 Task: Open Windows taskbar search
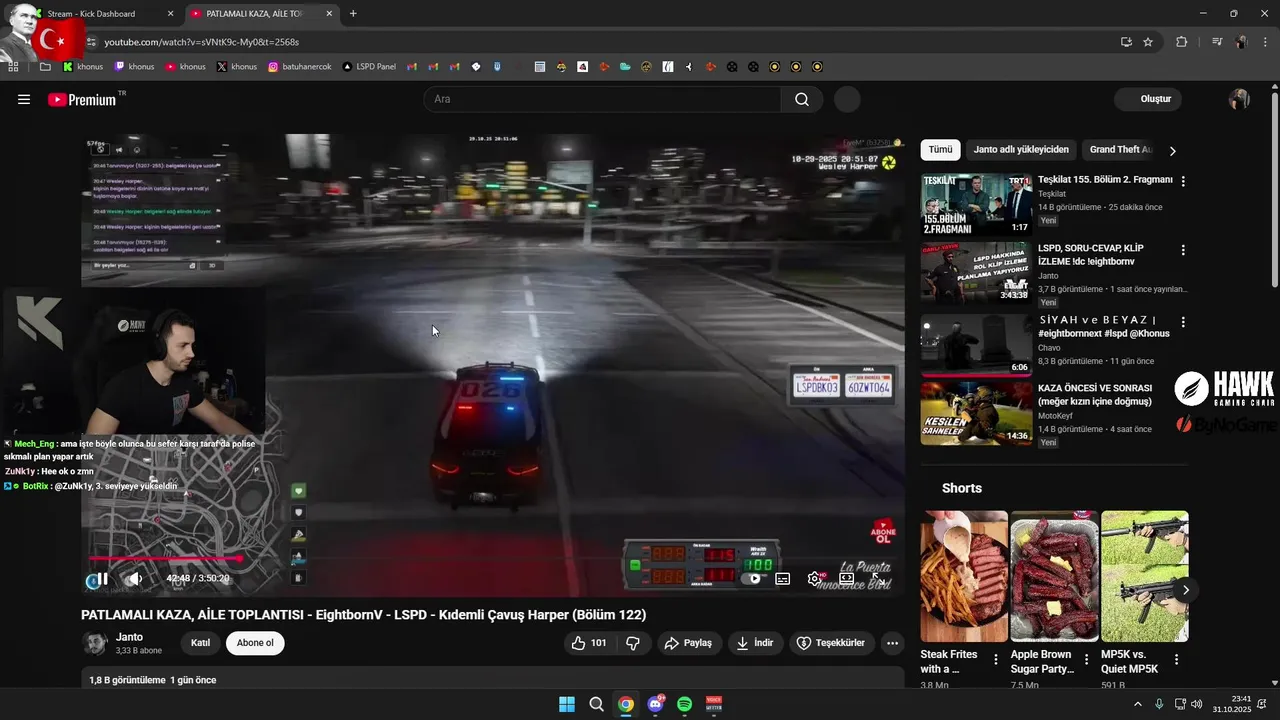click(596, 704)
